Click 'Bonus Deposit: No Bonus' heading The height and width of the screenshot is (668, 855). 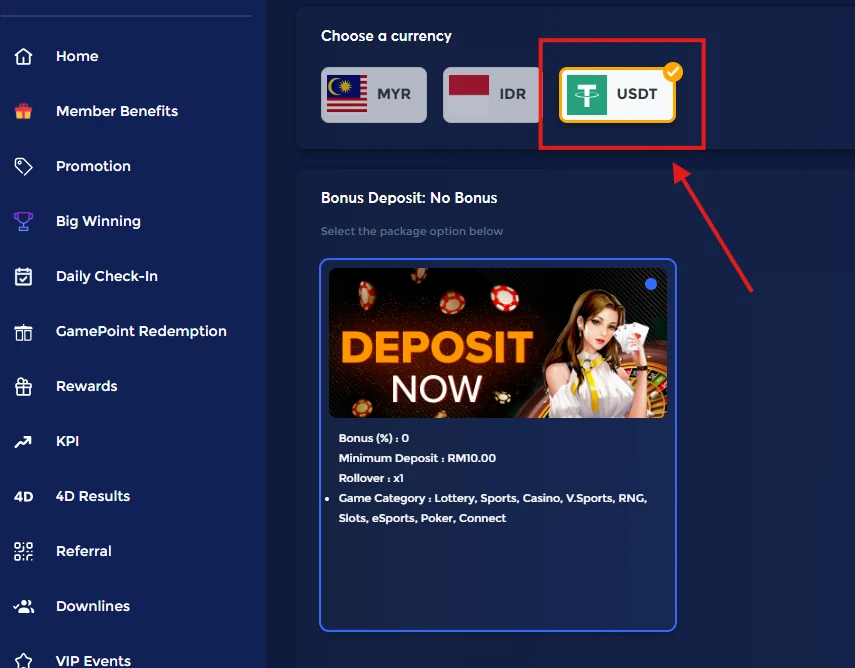click(x=409, y=198)
